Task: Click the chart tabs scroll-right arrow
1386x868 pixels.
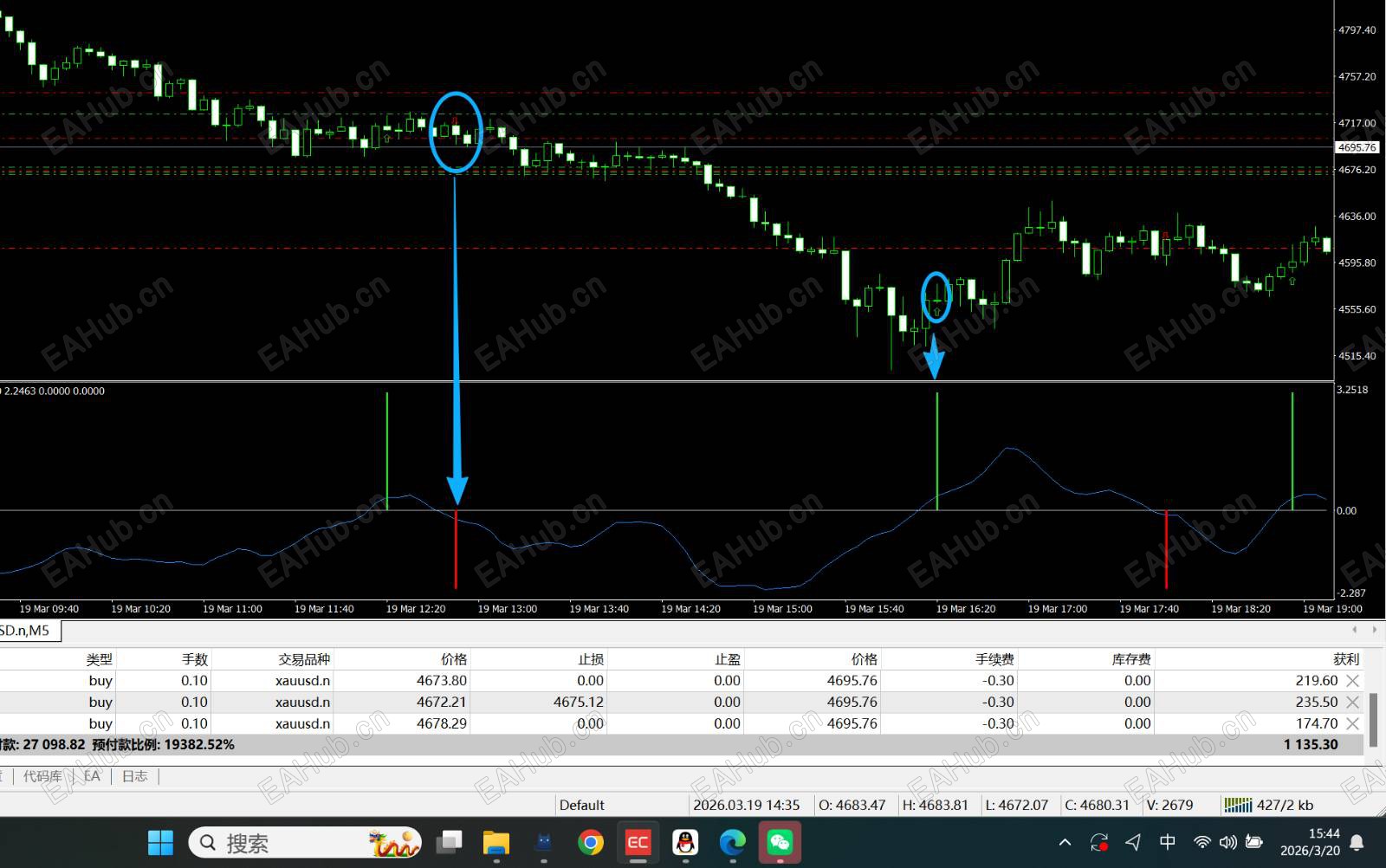Action: click(x=1374, y=630)
